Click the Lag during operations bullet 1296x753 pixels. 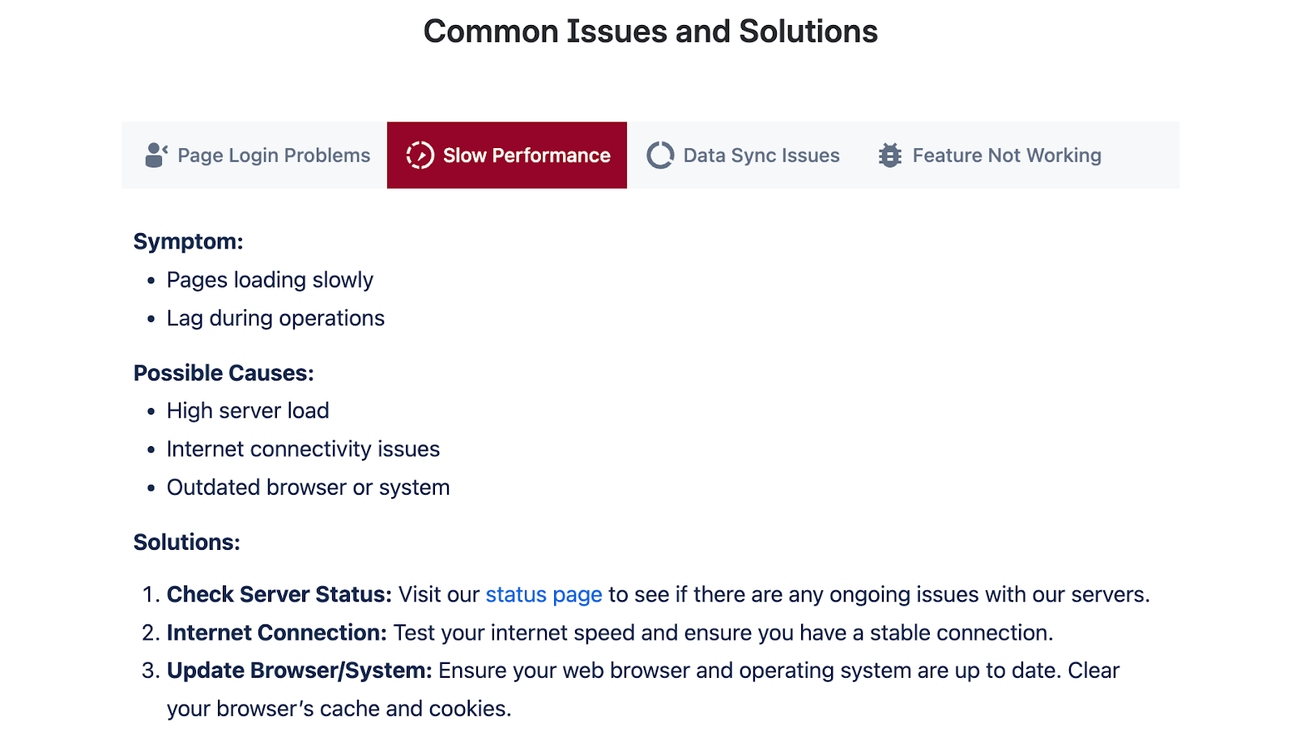pos(276,318)
